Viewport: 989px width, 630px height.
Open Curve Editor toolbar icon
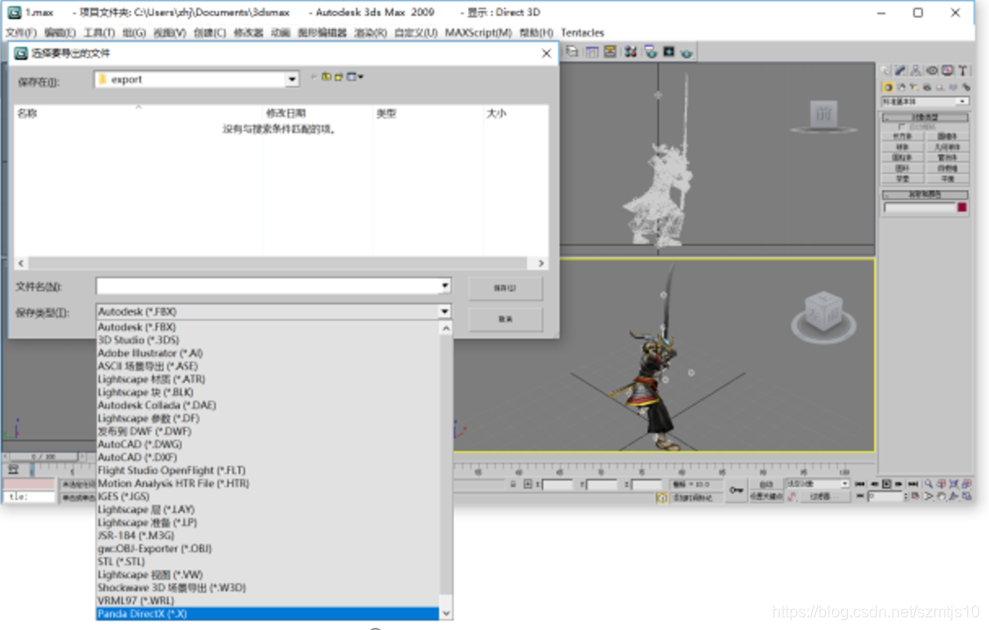click(592, 52)
